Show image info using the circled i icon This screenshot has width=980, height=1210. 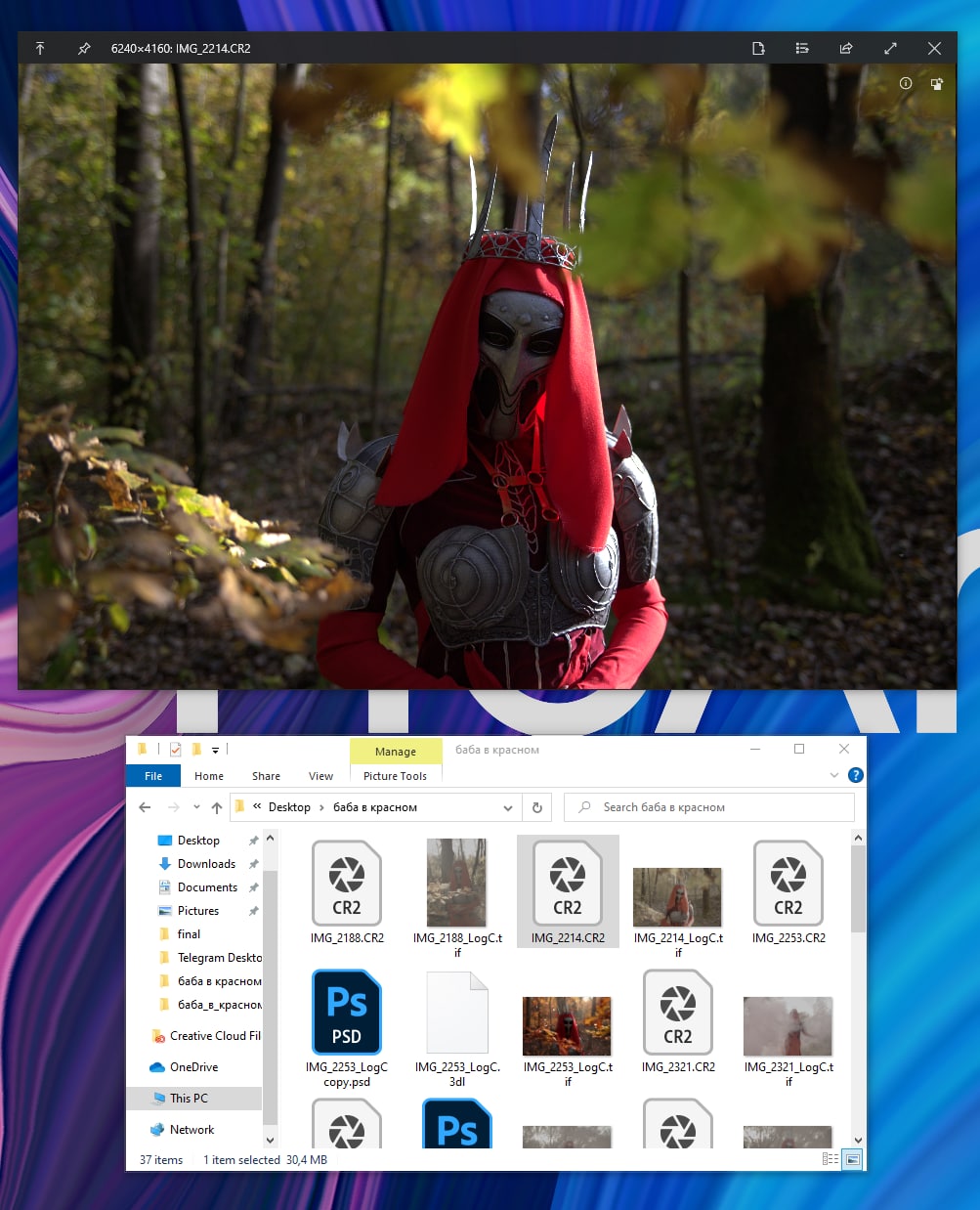coord(906,84)
